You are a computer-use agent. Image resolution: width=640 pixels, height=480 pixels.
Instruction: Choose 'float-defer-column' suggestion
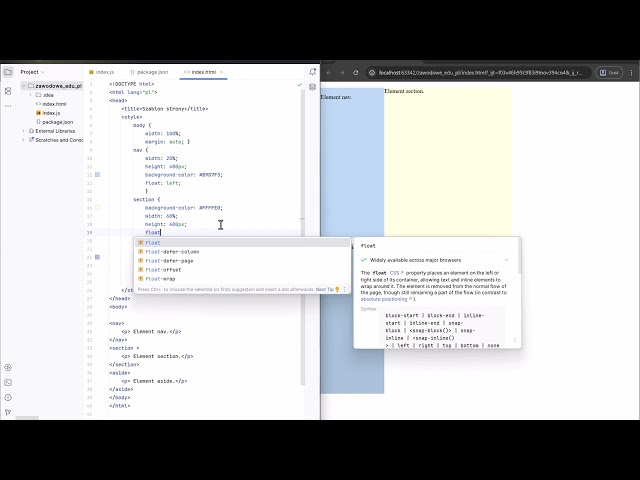tap(242, 252)
